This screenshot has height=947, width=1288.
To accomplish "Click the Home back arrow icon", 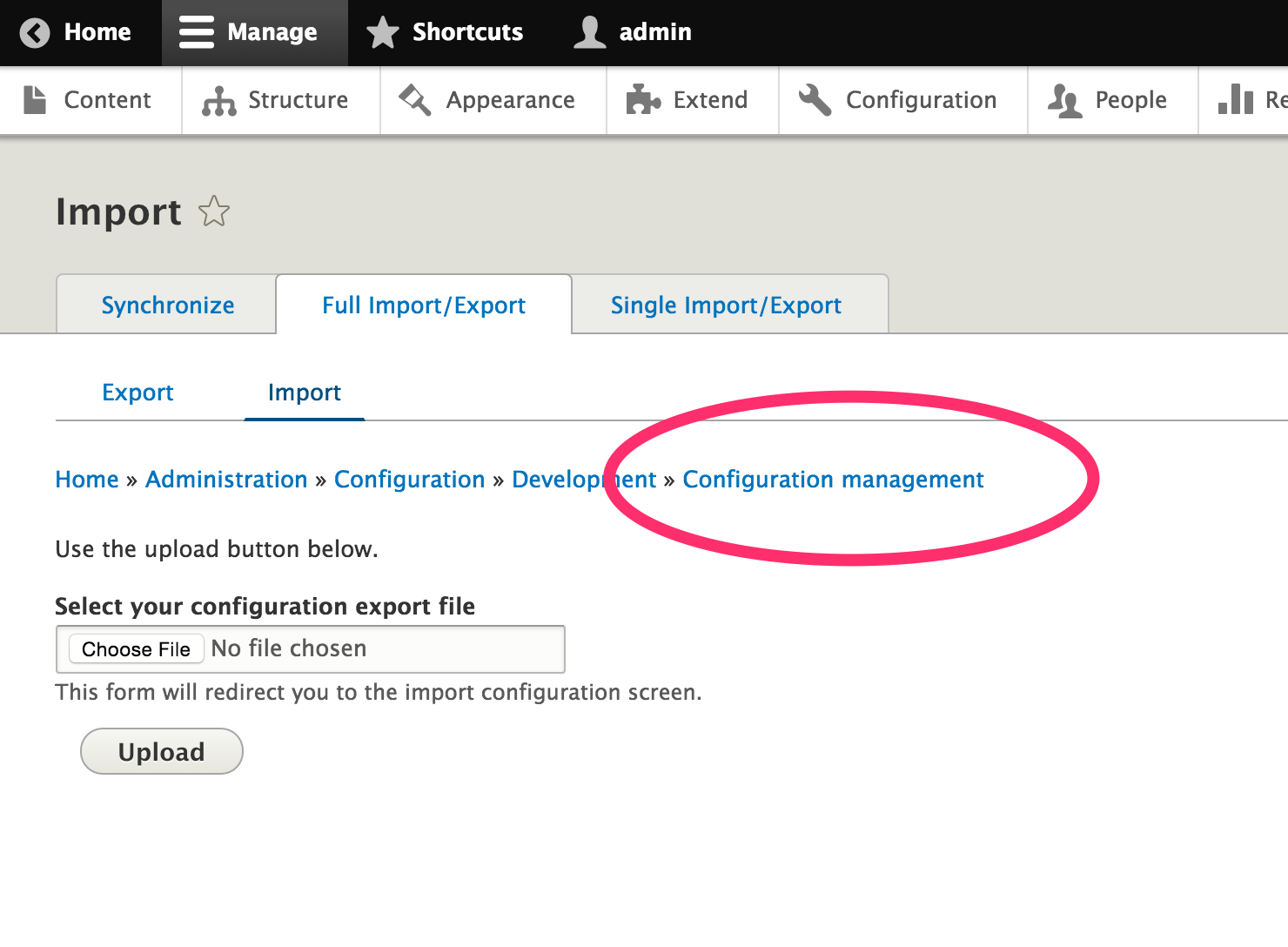I will 35,33.
